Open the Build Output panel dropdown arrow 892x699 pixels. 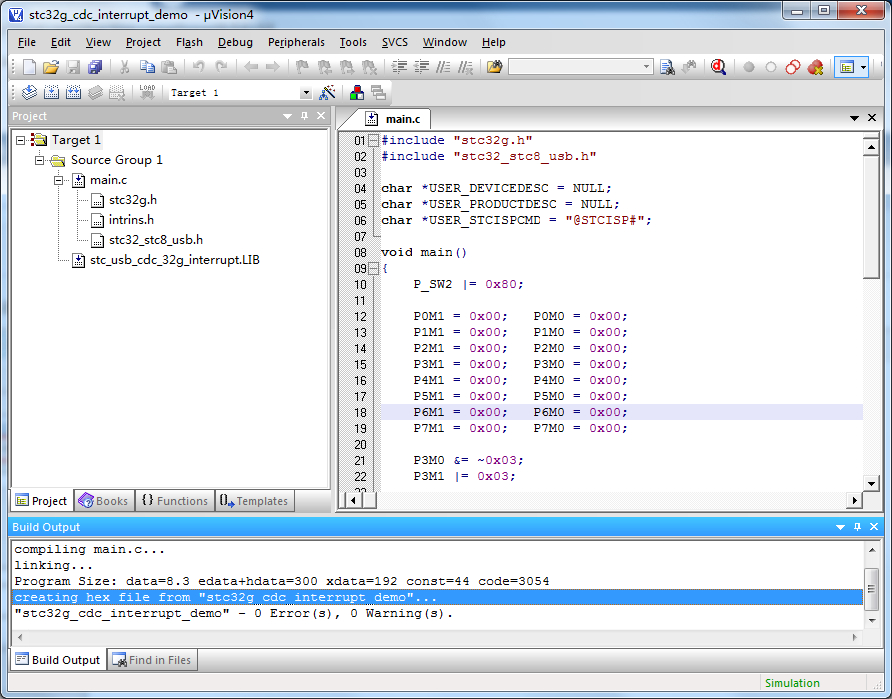point(840,527)
